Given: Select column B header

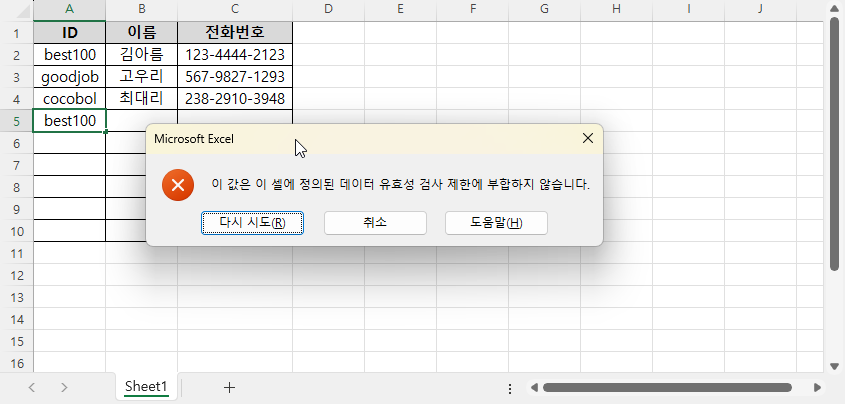Looking at the screenshot, I should (x=142, y=9).
